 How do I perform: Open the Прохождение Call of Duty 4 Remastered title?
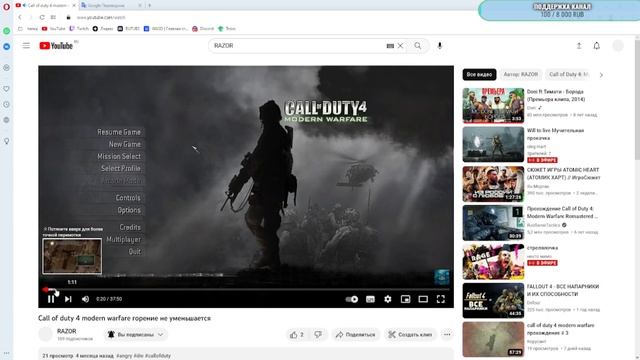(x=562, y=212)
